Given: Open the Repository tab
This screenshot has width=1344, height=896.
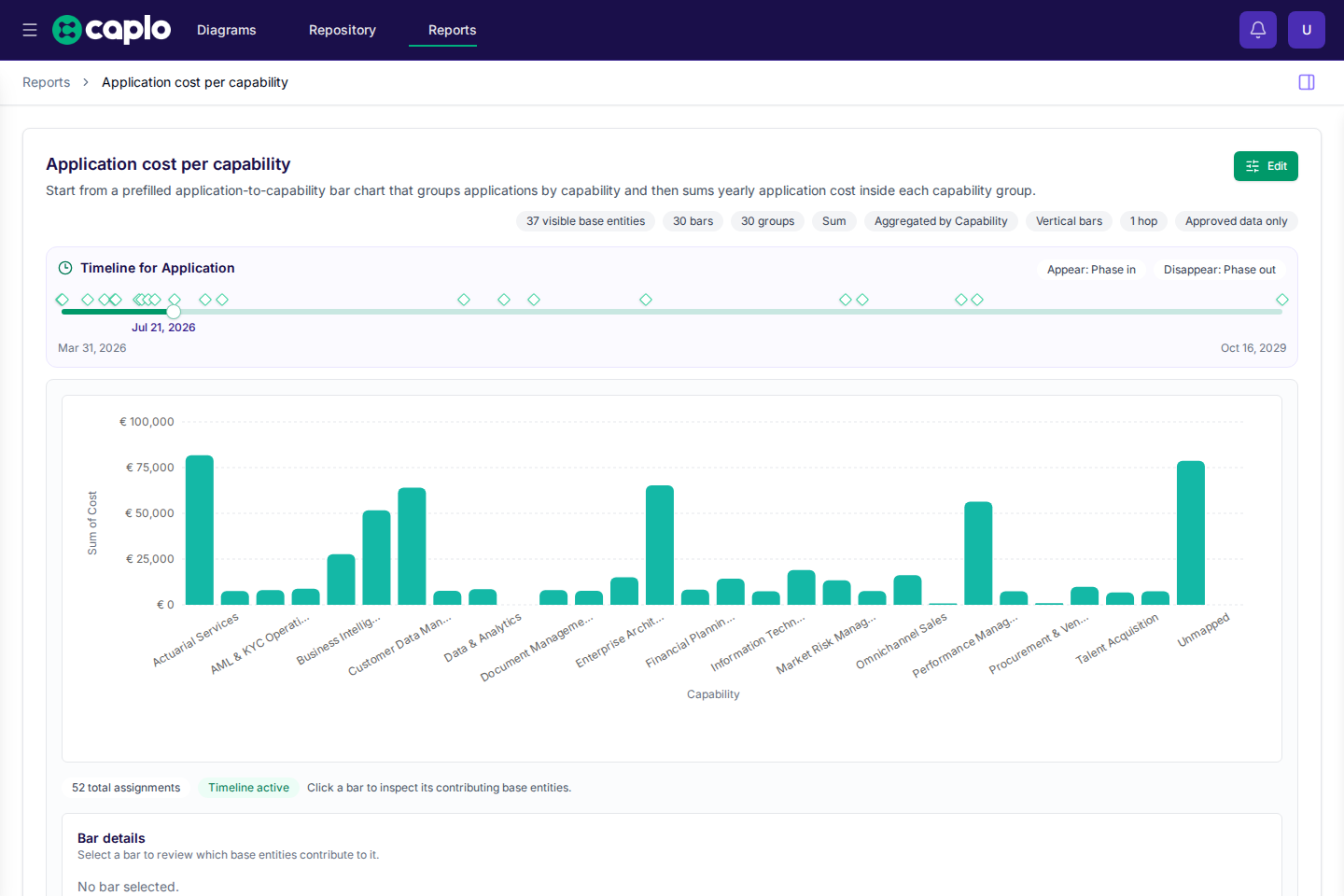Looking at the screenshot, I should click(x=343, y=30).
